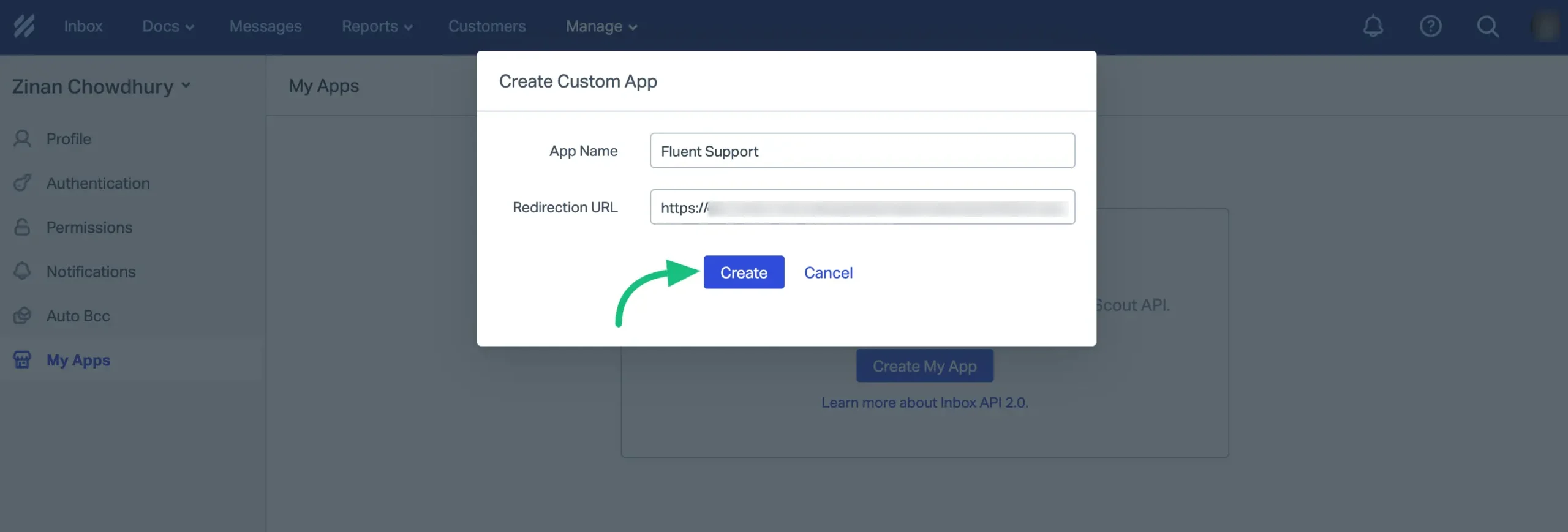The height and width of the screenshot is (532, 1568).
Task: Expand the Docs dropdown menu
Action: pyautogui.click(x=167, y=26)
